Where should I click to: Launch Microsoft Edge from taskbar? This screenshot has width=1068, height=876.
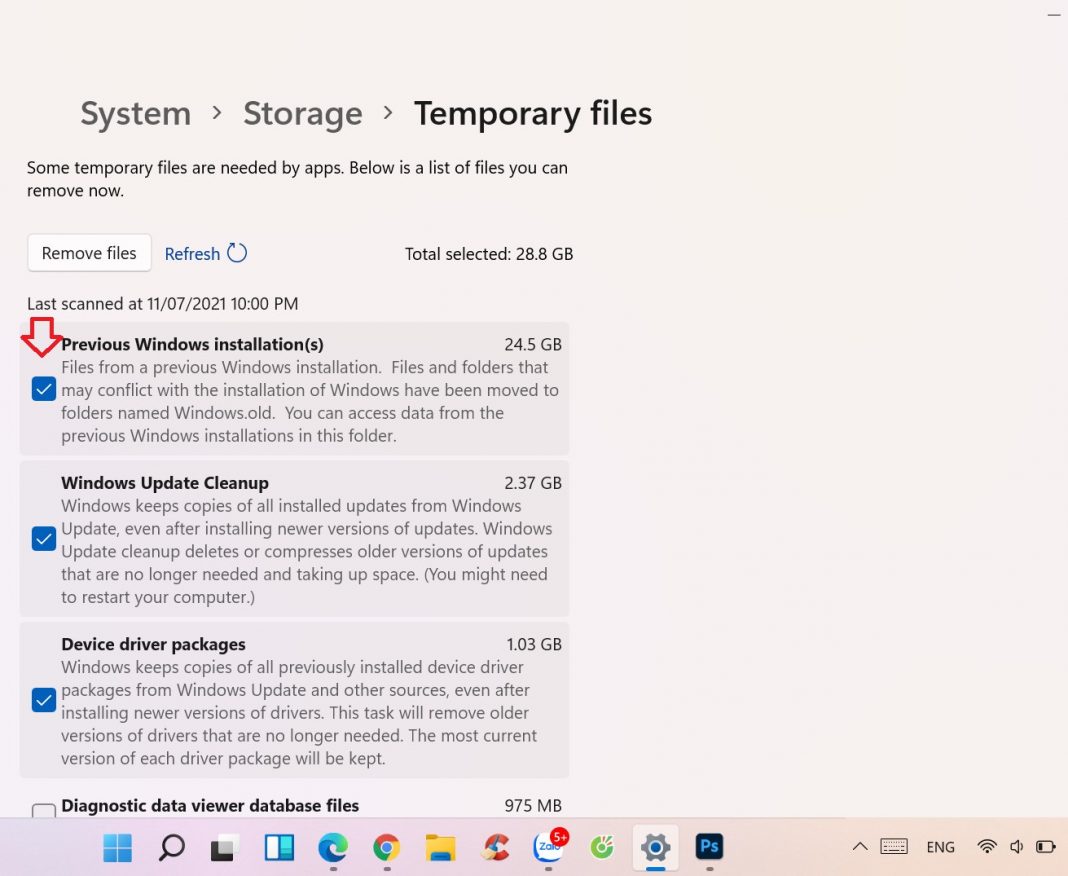332,848
